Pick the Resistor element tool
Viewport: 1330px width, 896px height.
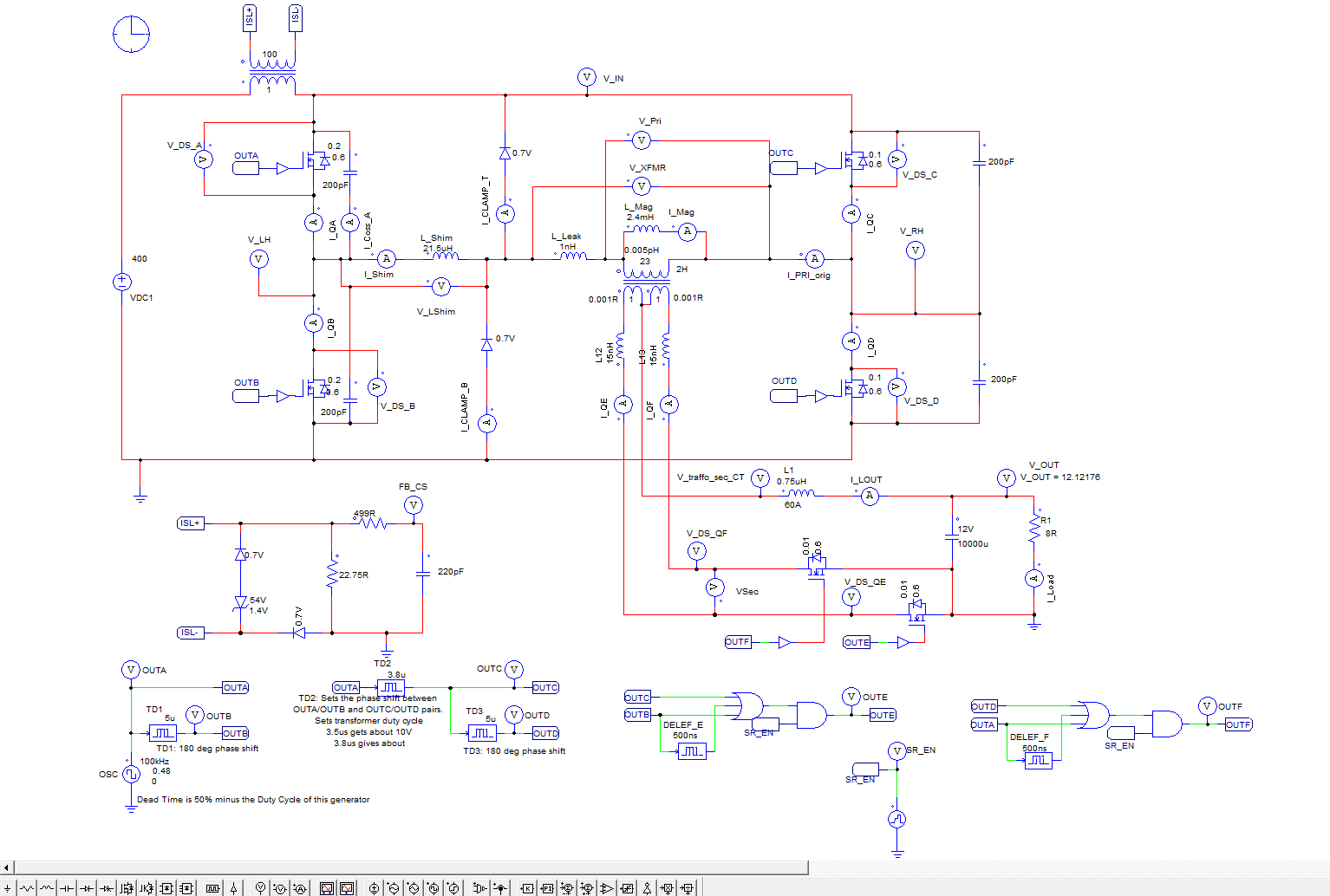tap(27, 887)
